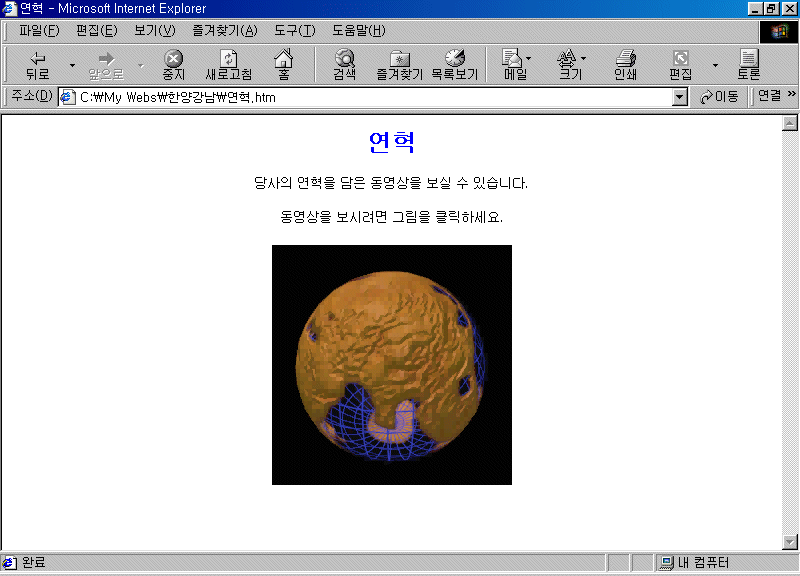800x576 pixels.
Task: Click the 주소(D) address label
Action: point(32,95)
